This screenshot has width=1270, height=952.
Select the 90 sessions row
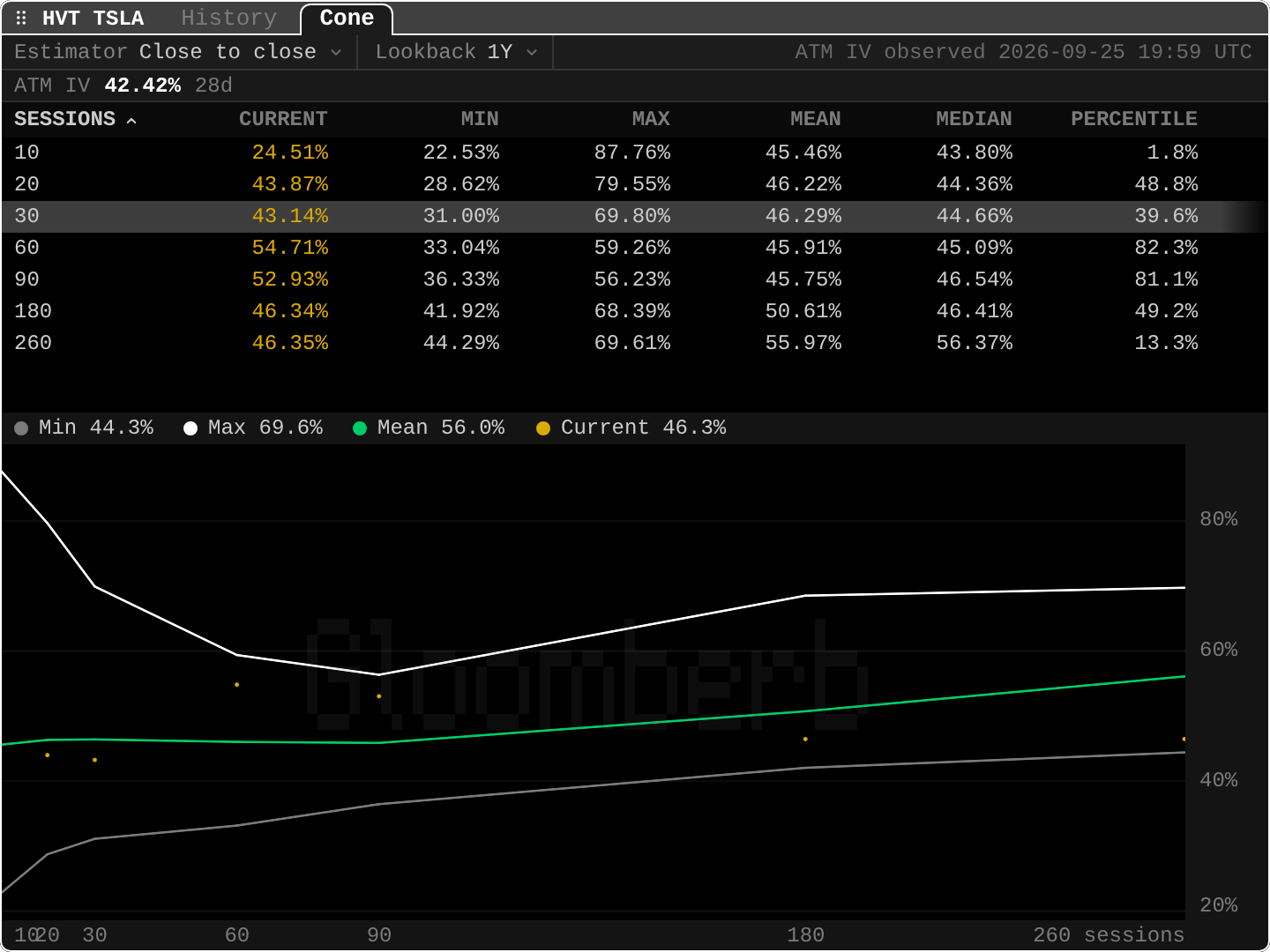(x=635, y=279)
